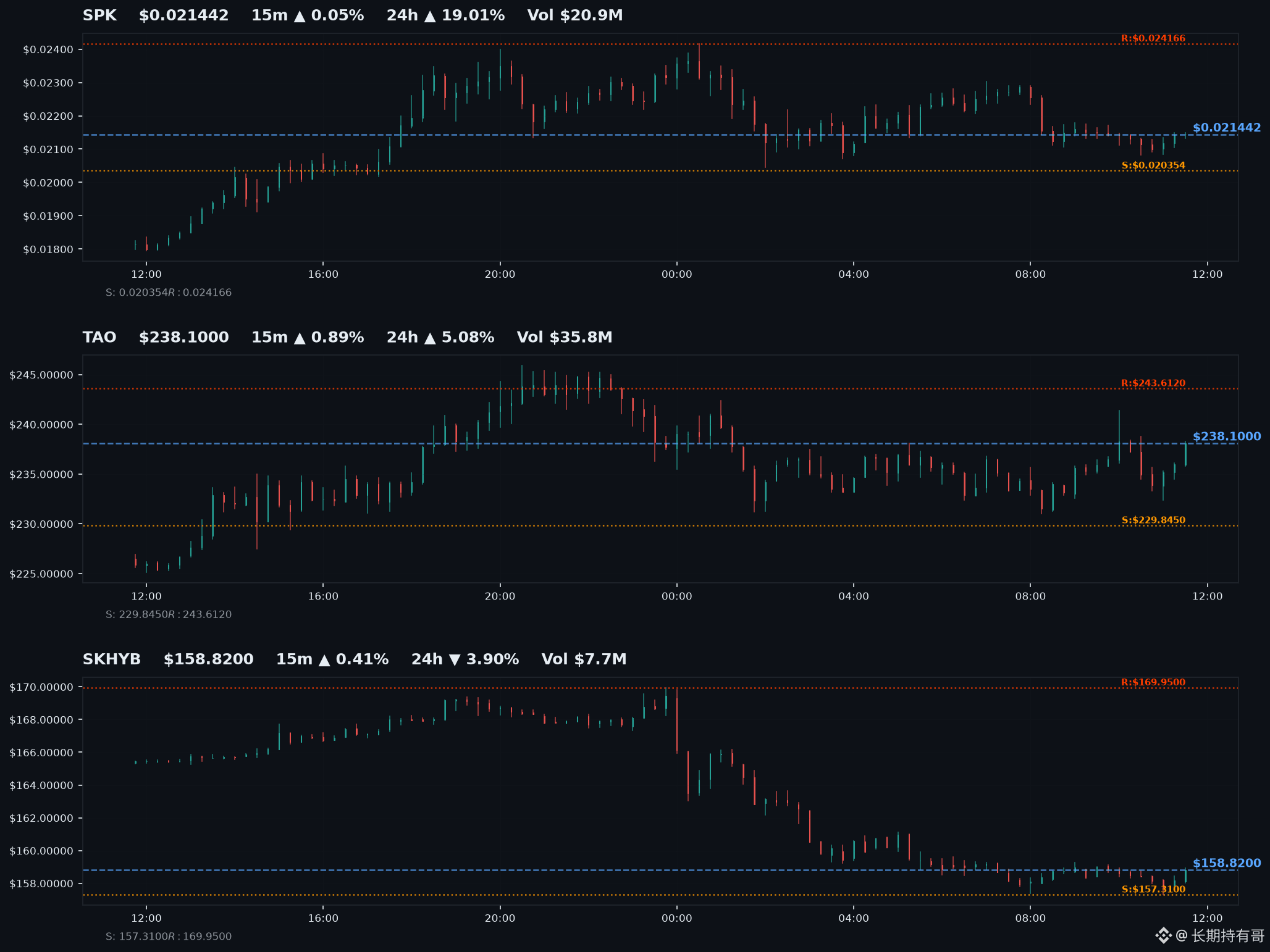The width and height of the screenshot is (1270, 952).
Task: Click the $158.00000 axis tick
Action: tap(41, 883)
